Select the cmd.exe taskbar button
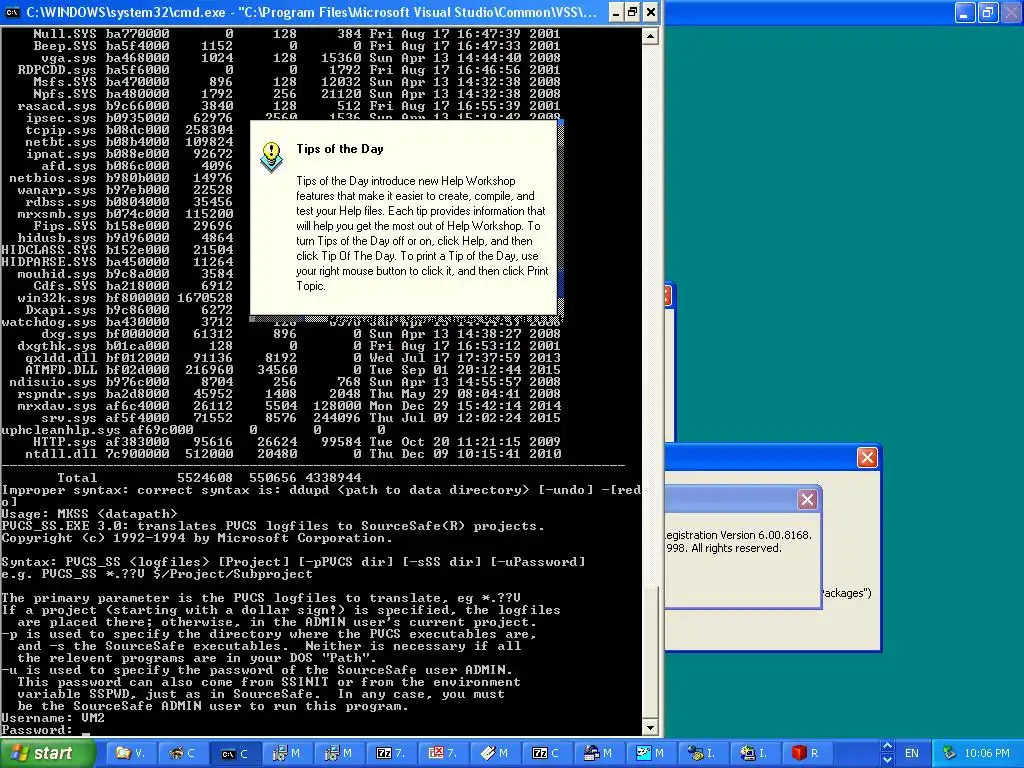The height and width of the screenshot is (768, 1024). [234, 753]
